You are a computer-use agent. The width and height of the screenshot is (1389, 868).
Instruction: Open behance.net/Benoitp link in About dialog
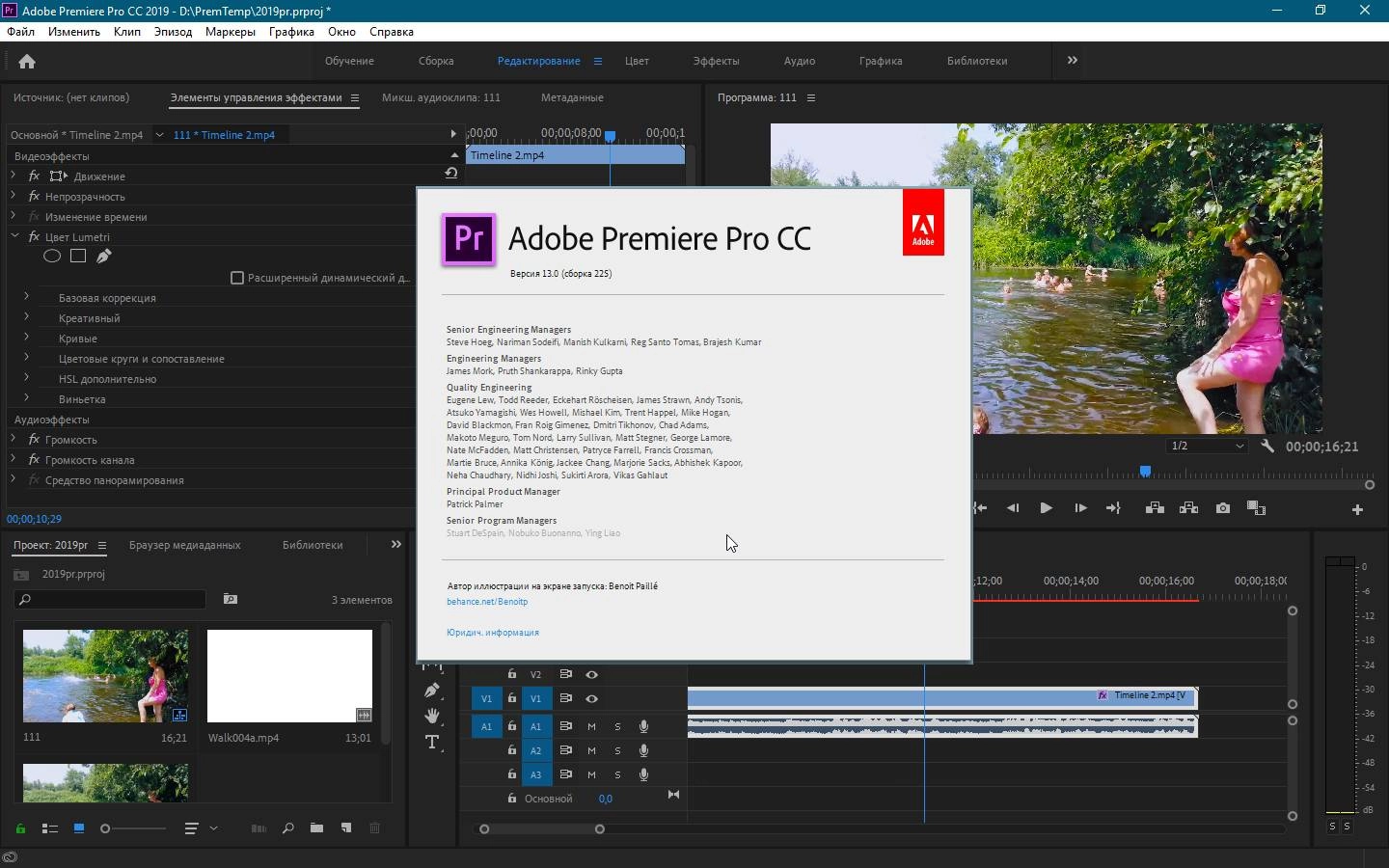[x=487, y=602]
